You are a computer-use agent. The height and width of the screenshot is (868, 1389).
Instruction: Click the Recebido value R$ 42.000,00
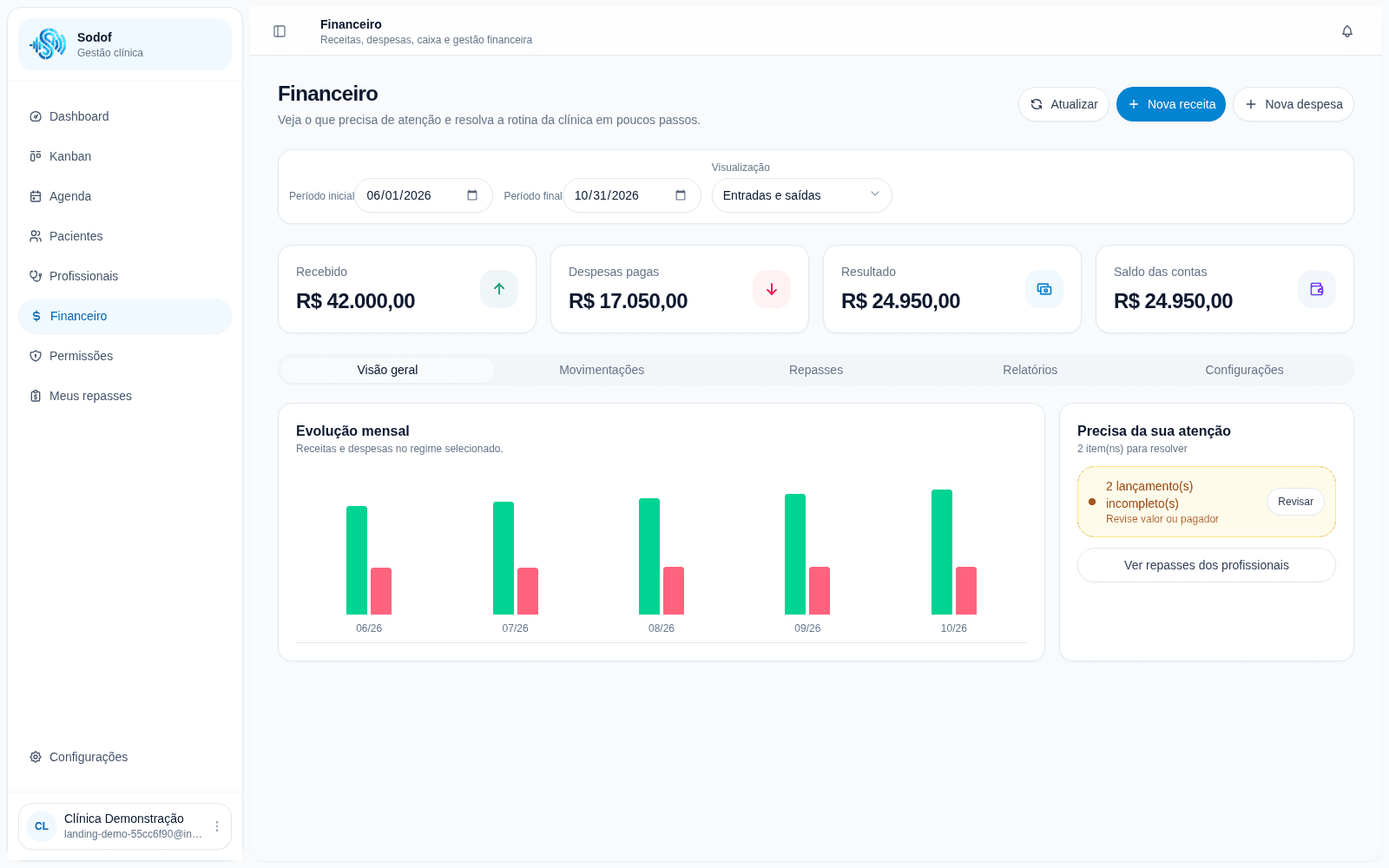click(356, 301)
